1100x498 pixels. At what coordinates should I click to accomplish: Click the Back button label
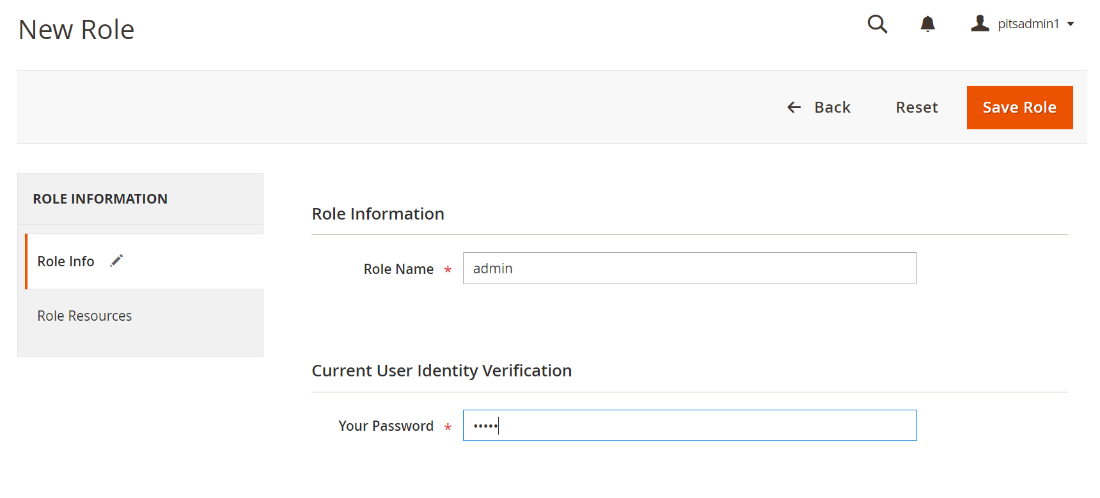832,107
